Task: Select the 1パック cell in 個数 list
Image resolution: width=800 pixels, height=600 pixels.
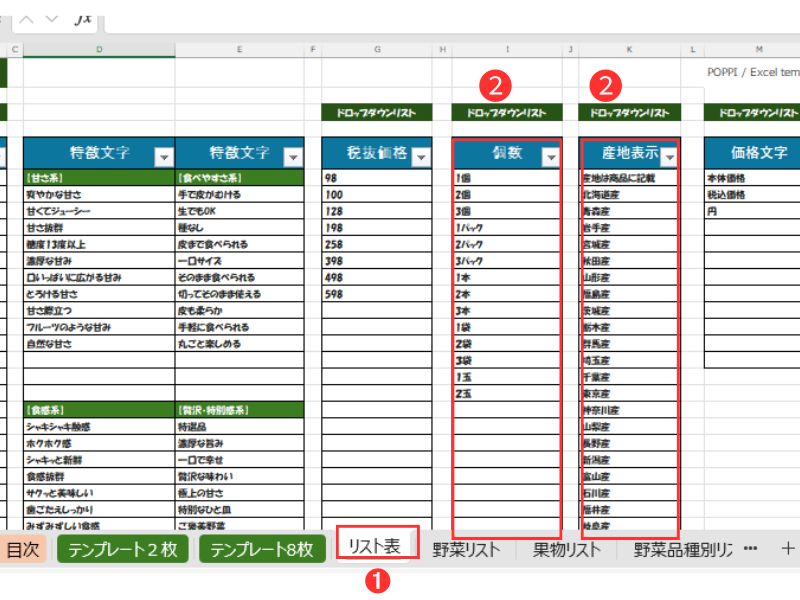Action: (505, 227)
